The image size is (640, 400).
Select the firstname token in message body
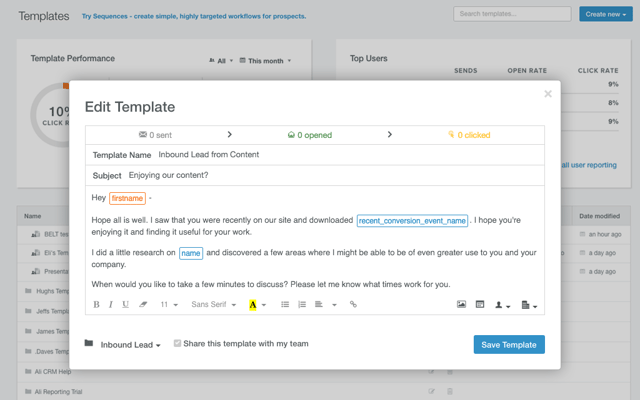(x=127, y=198)
